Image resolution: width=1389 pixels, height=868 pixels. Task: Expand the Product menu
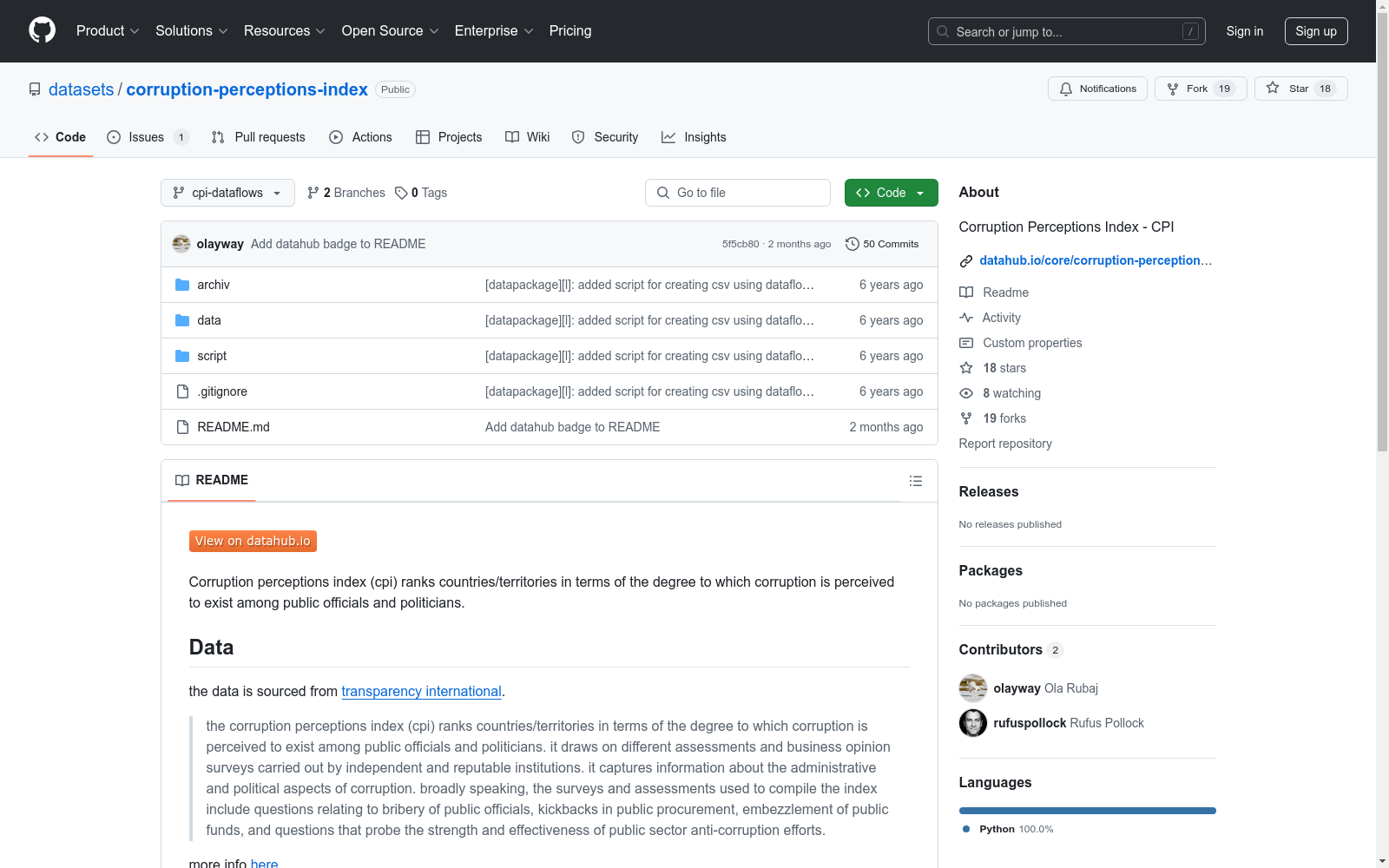click(x=108, y=30)
